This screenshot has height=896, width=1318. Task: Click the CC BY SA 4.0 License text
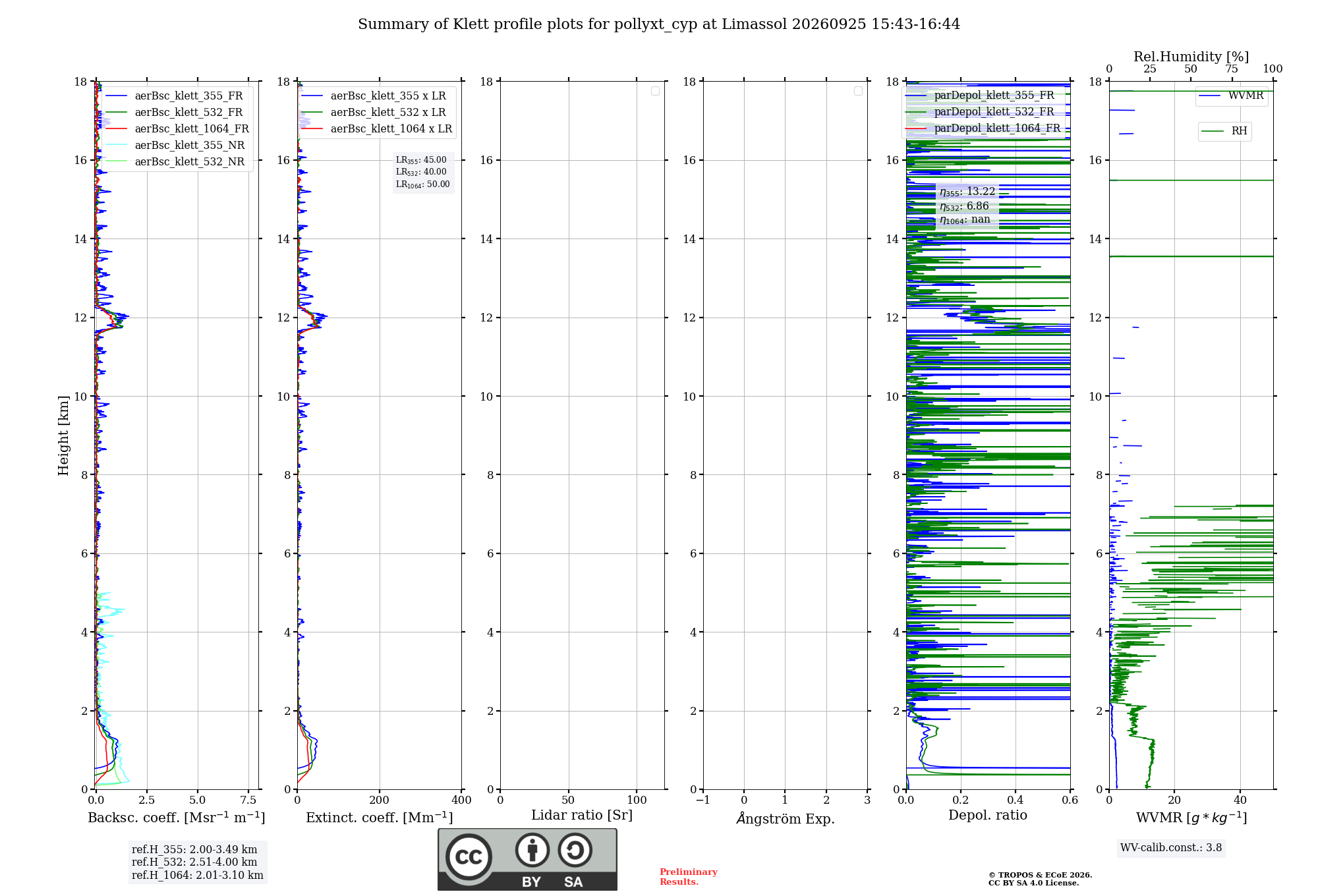click(1034, 883)
